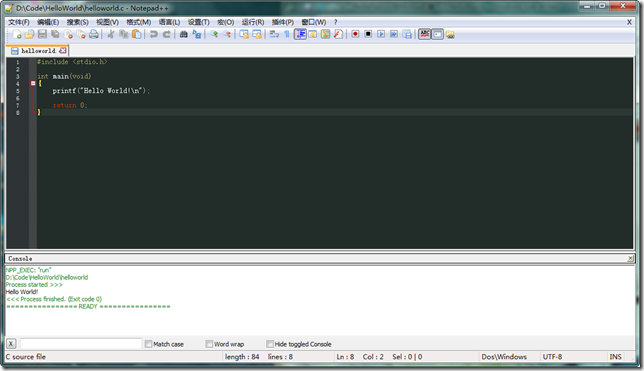The width and height of the screenshot is (644, 371).
Task: Play back the recorded macro
Action: pyautogui.click(x=381, y=34)
